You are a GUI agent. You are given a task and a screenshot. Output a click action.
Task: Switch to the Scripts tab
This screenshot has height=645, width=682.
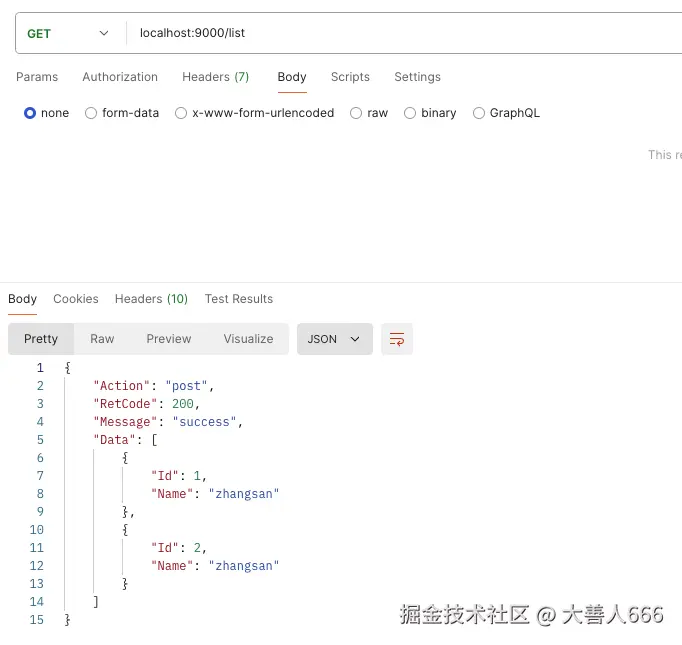click(350, 77)
